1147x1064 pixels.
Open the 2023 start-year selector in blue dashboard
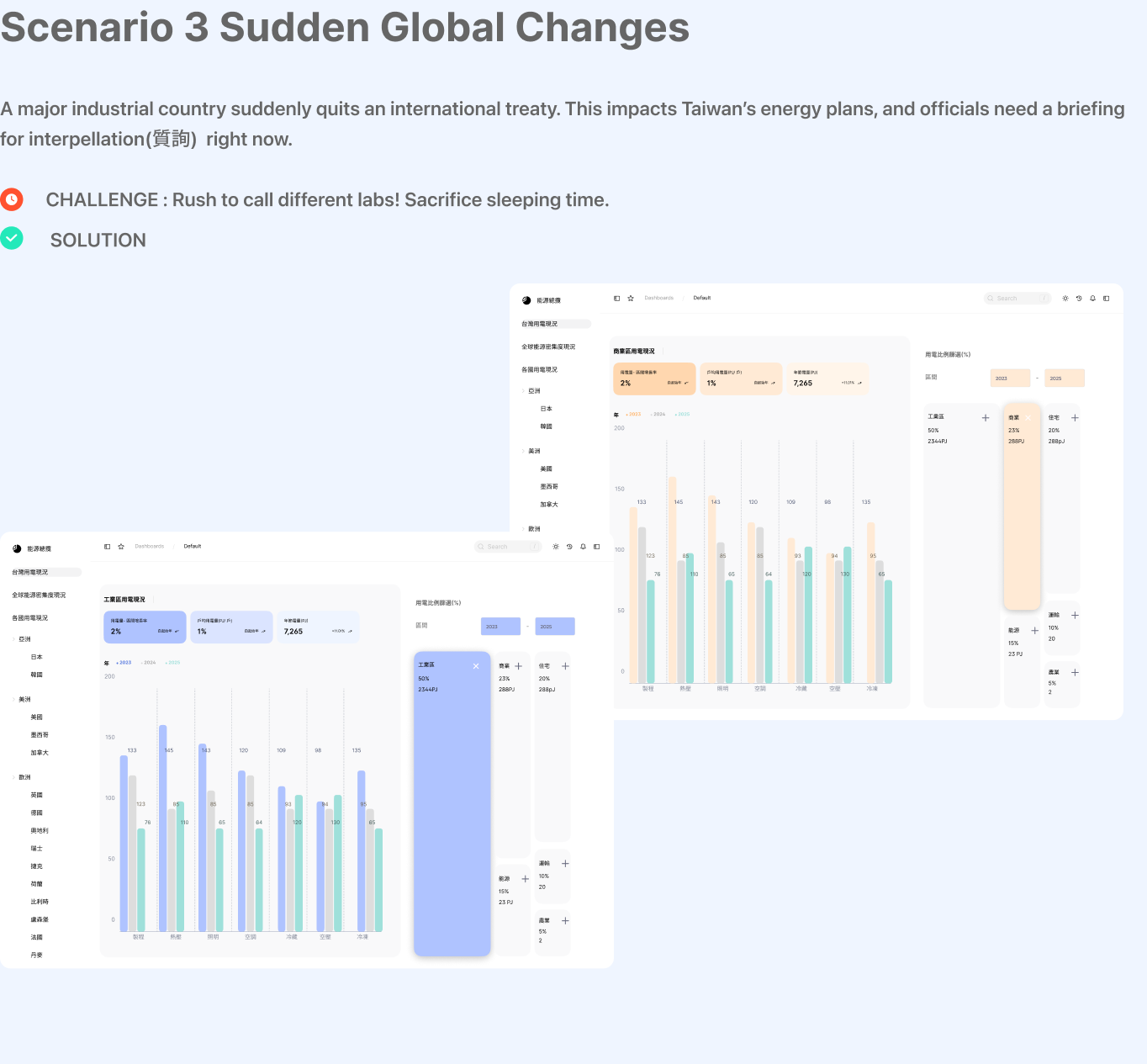(500, 627)
